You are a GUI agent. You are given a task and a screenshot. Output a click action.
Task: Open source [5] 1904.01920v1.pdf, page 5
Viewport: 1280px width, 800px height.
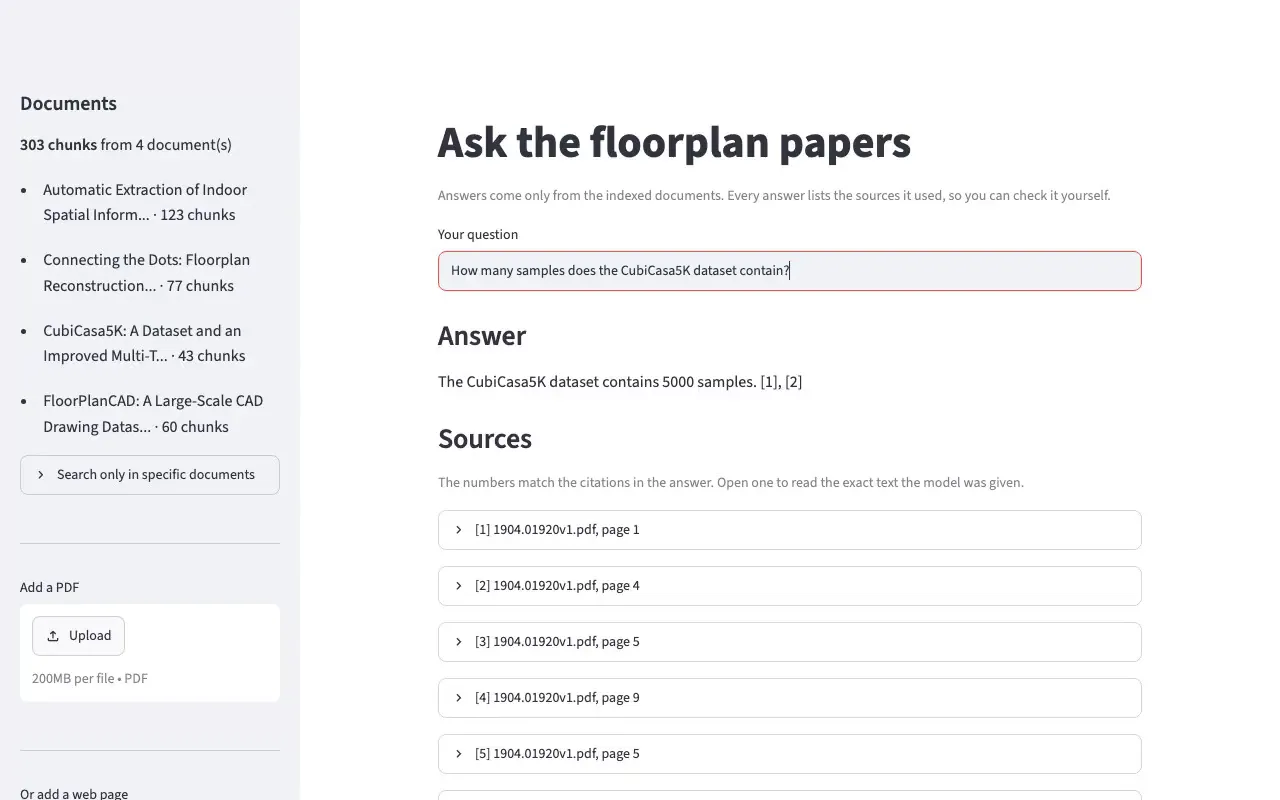pyautogui.click(x=789, y=754)
